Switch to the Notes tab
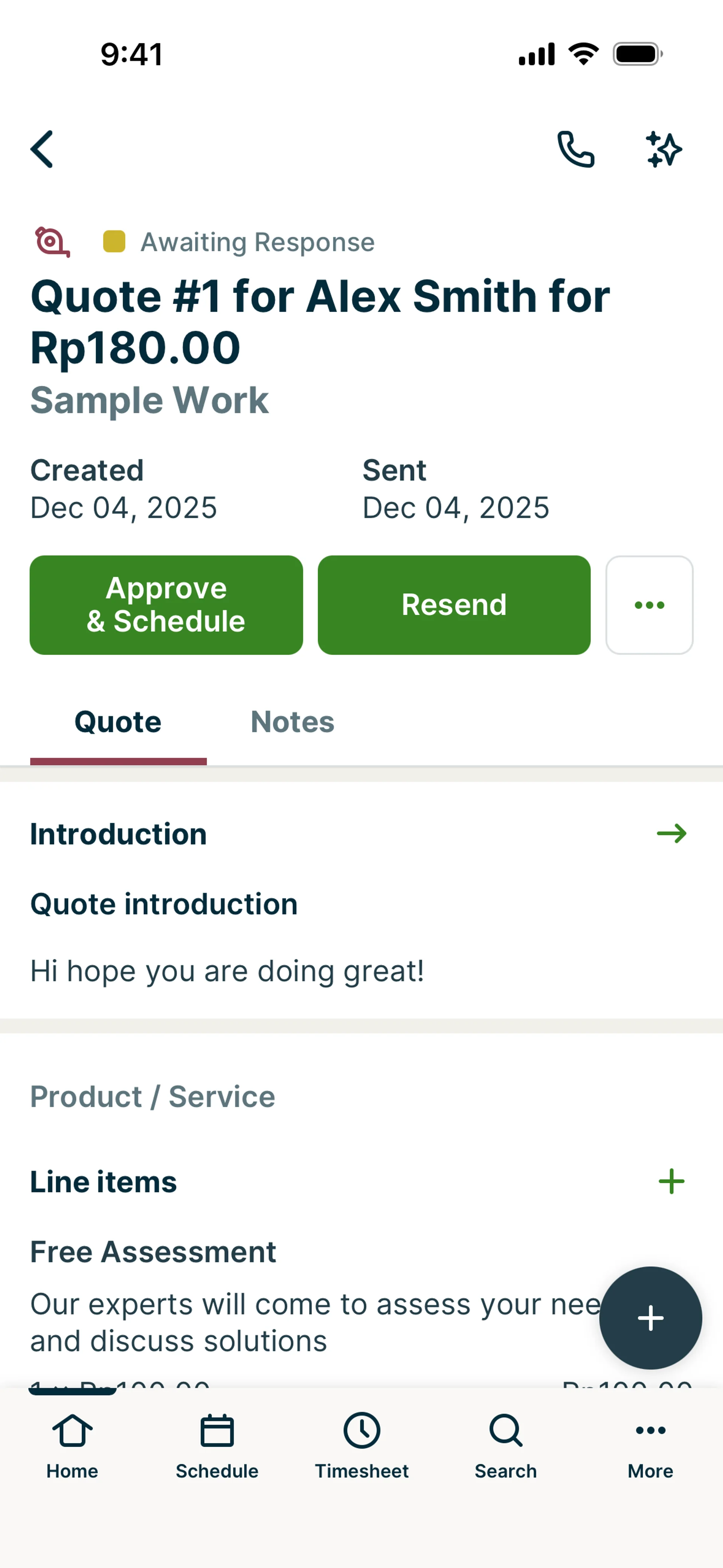Viewport: 723px width, 1568px height. coord(292,722)
